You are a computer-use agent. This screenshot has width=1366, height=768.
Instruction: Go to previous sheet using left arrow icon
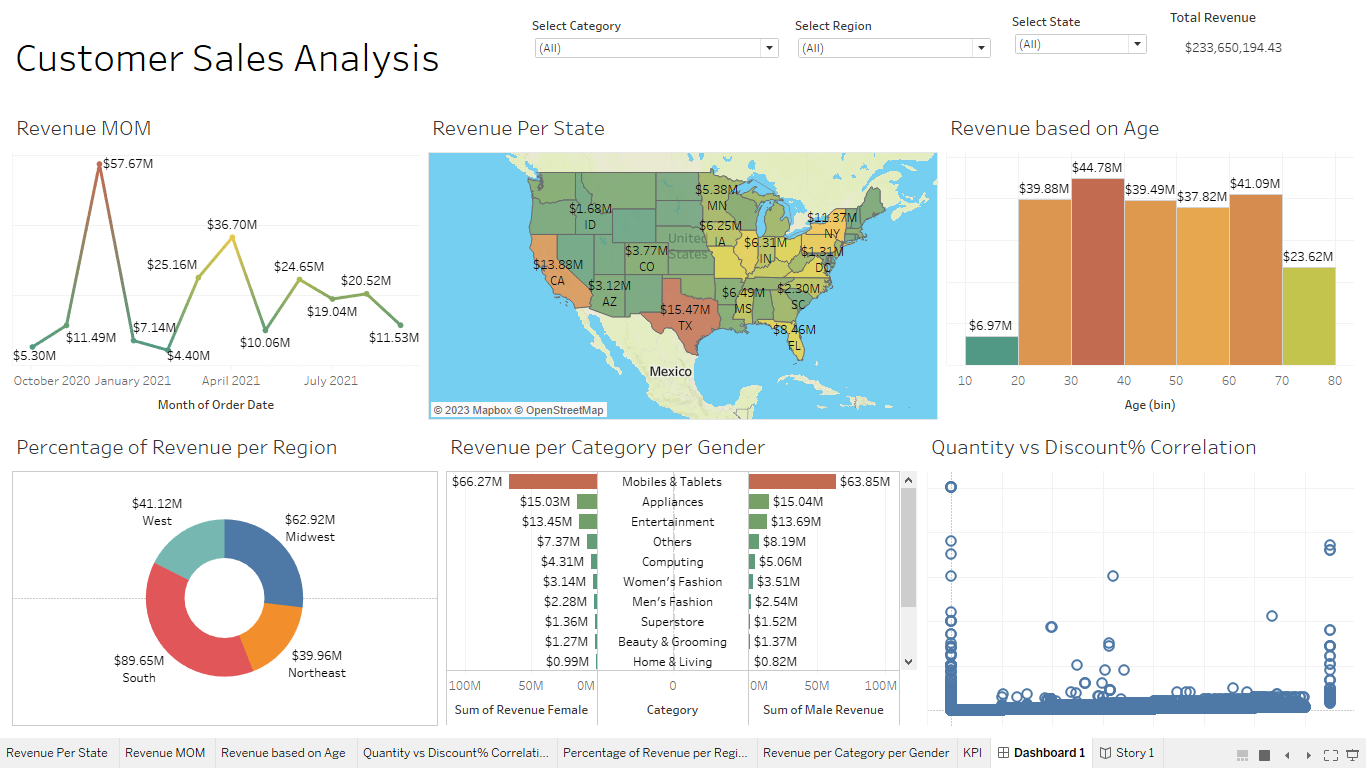pos(1287,755)
